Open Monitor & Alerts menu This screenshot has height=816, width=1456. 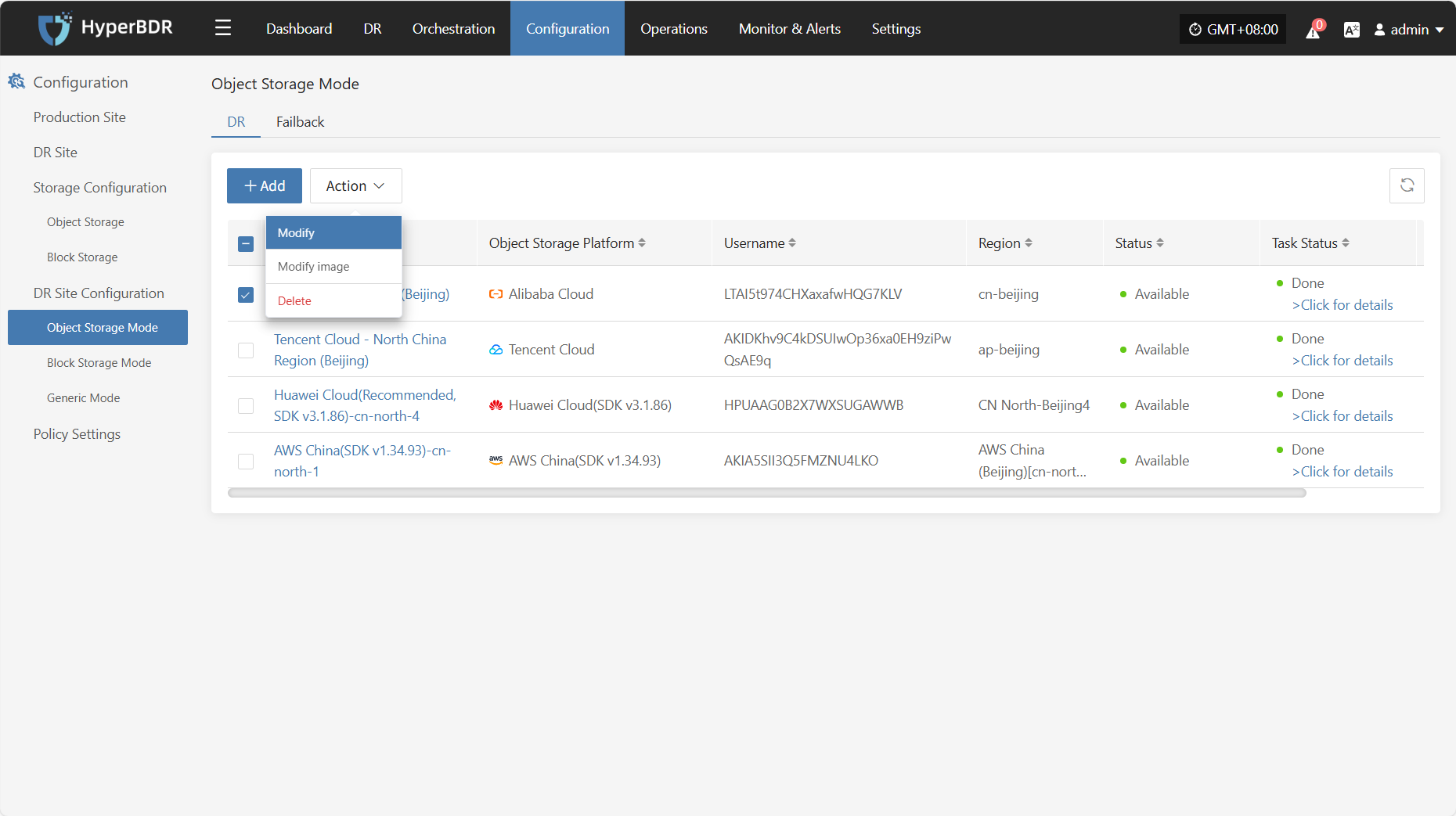[790, 28]
